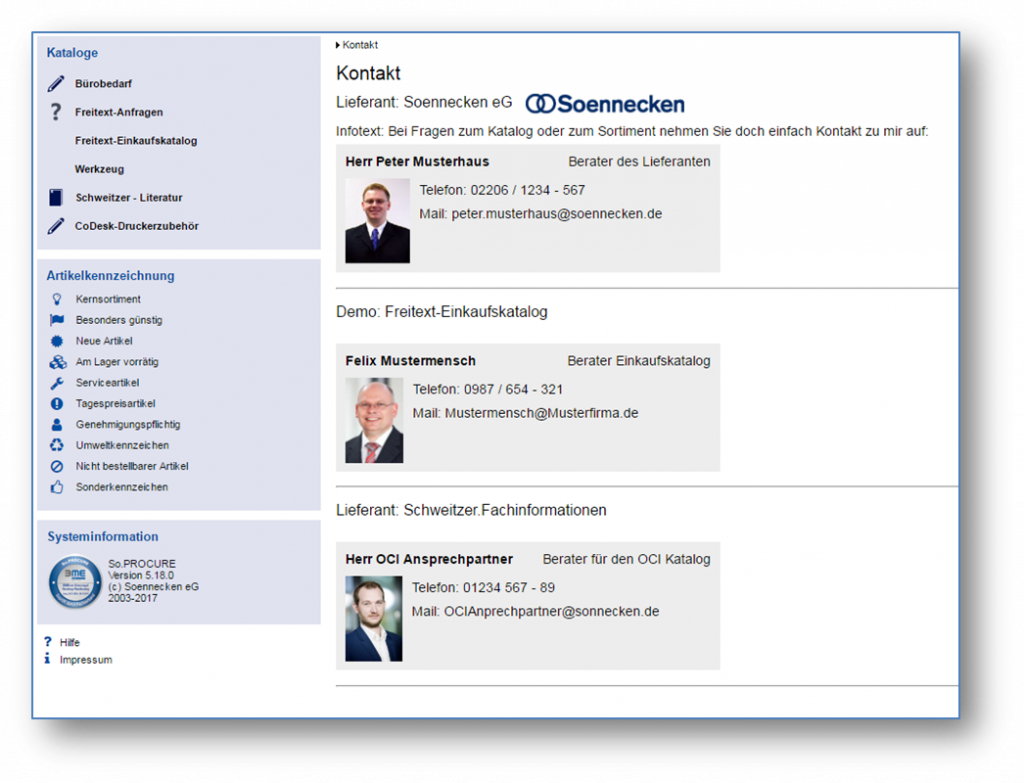Click the Umweltkennzeichen label
Screen dimensions: 1024x783
(x=122, y=445)
